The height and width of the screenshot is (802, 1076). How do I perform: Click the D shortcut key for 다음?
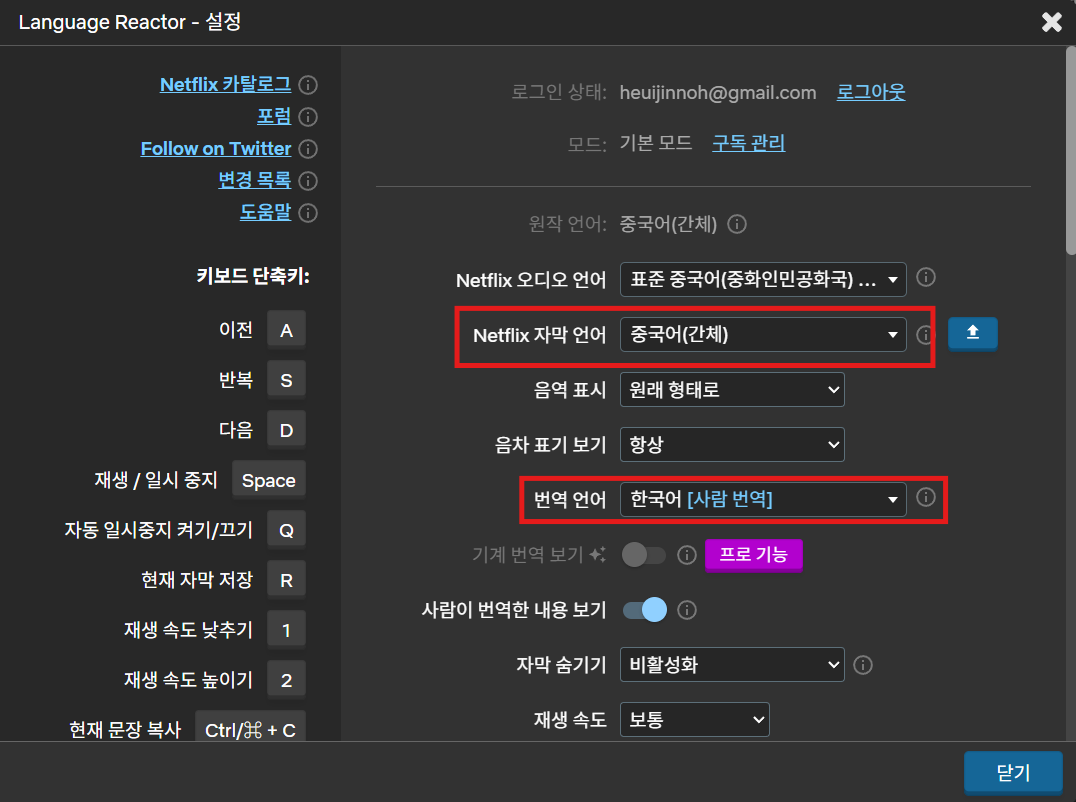(286, 430)
